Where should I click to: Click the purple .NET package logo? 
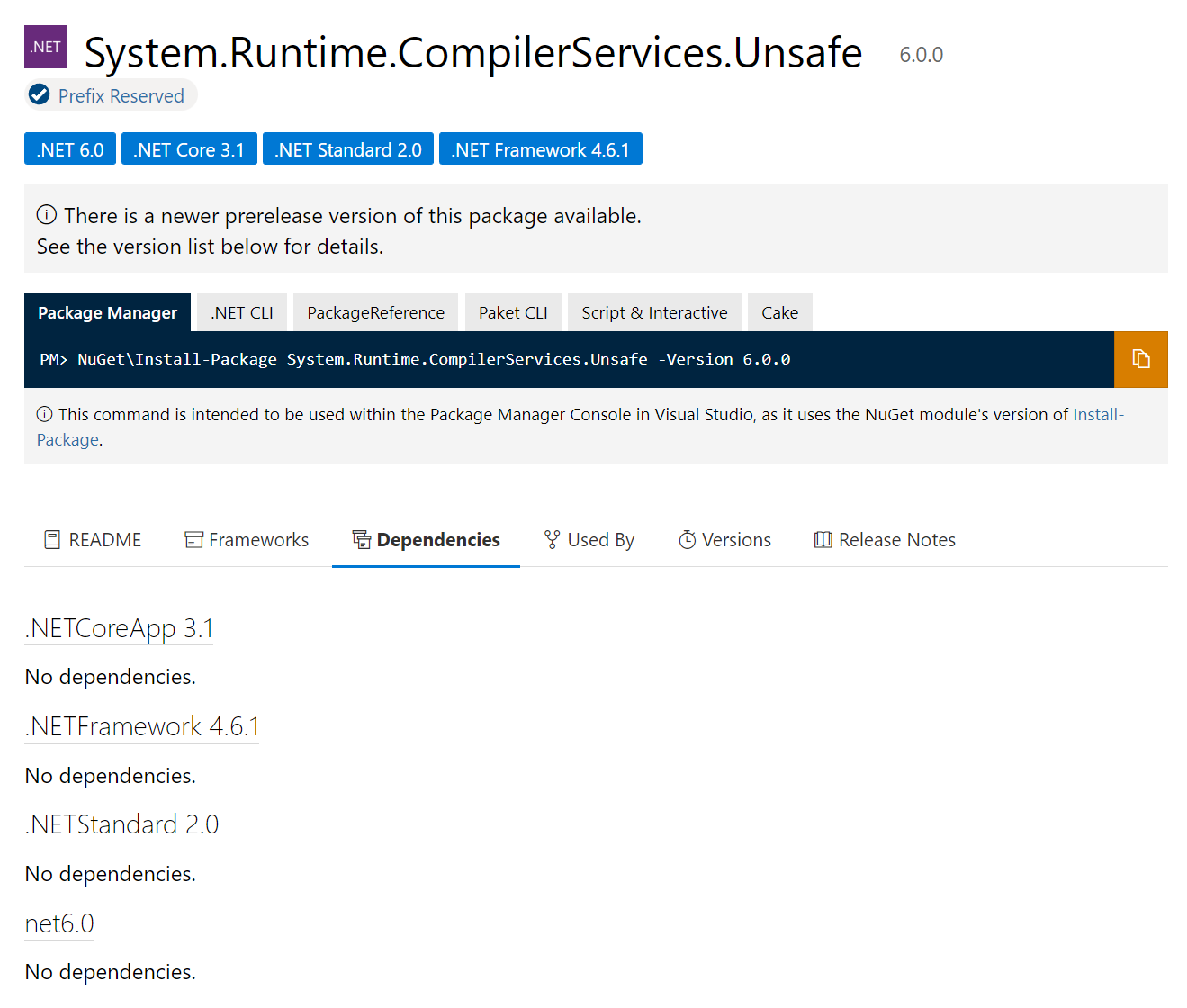click(x=46, y=47)
